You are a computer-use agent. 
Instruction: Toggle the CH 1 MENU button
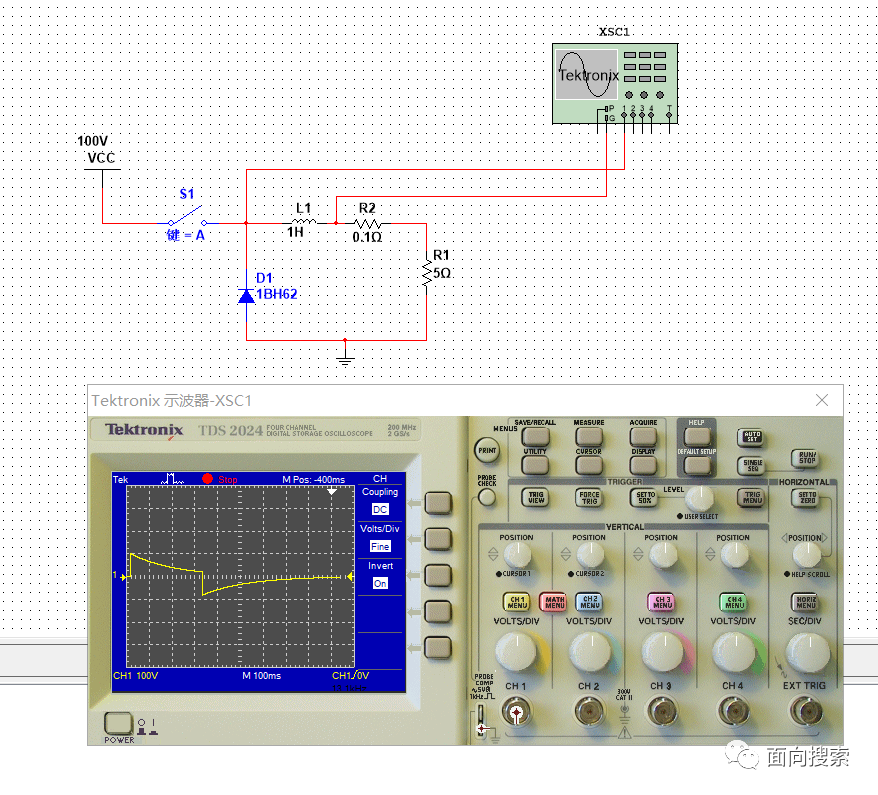pyautogui.click(x=517, y=602)
